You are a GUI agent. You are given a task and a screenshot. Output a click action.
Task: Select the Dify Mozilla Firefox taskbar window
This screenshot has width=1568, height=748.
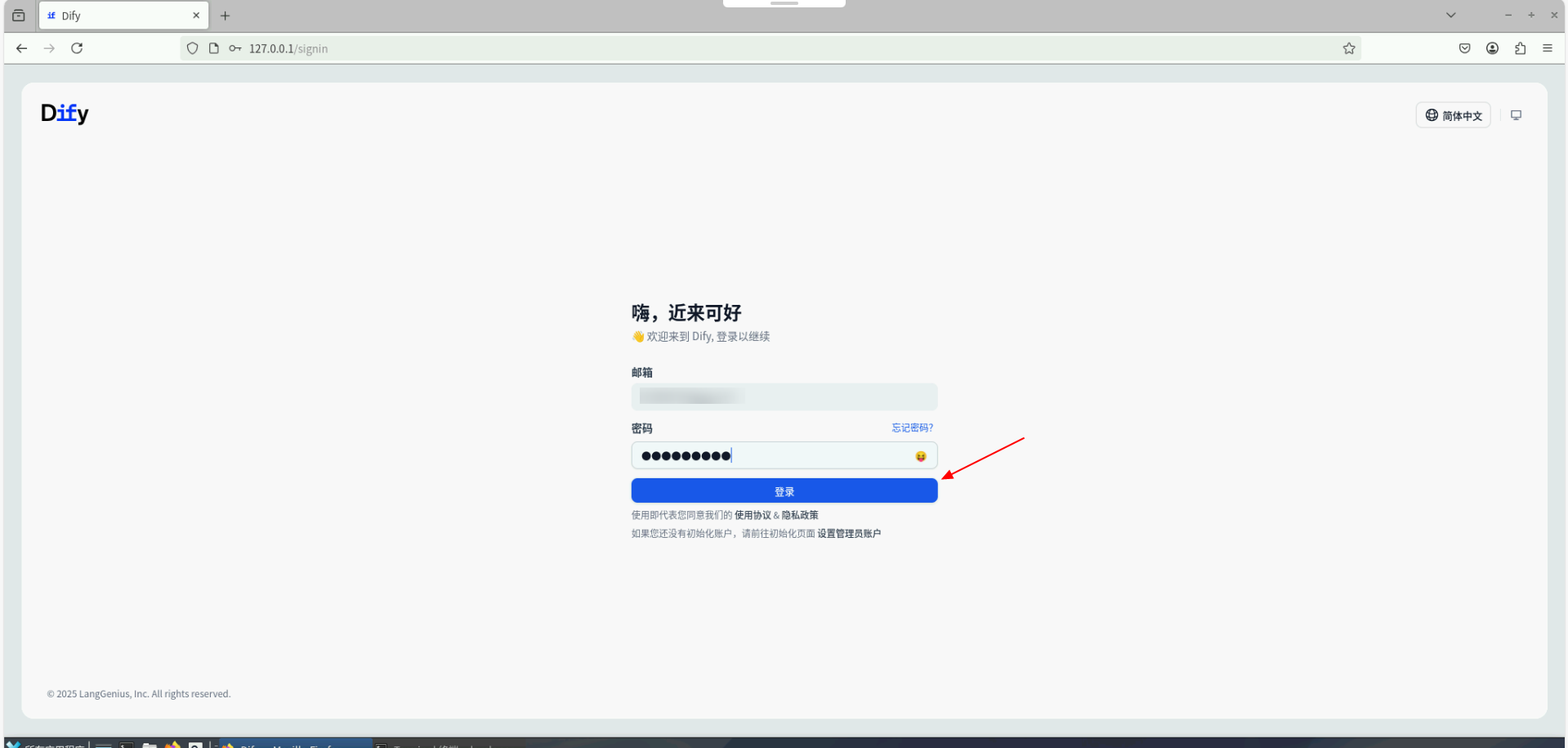pos(296,745)
